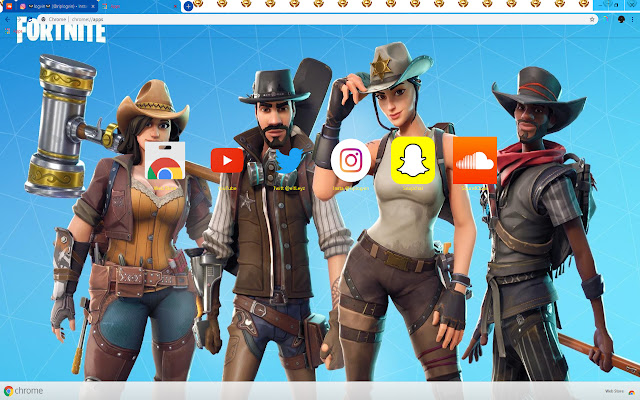Launch the YouTube app
This screenshot has height=400, width=640.
227,160
